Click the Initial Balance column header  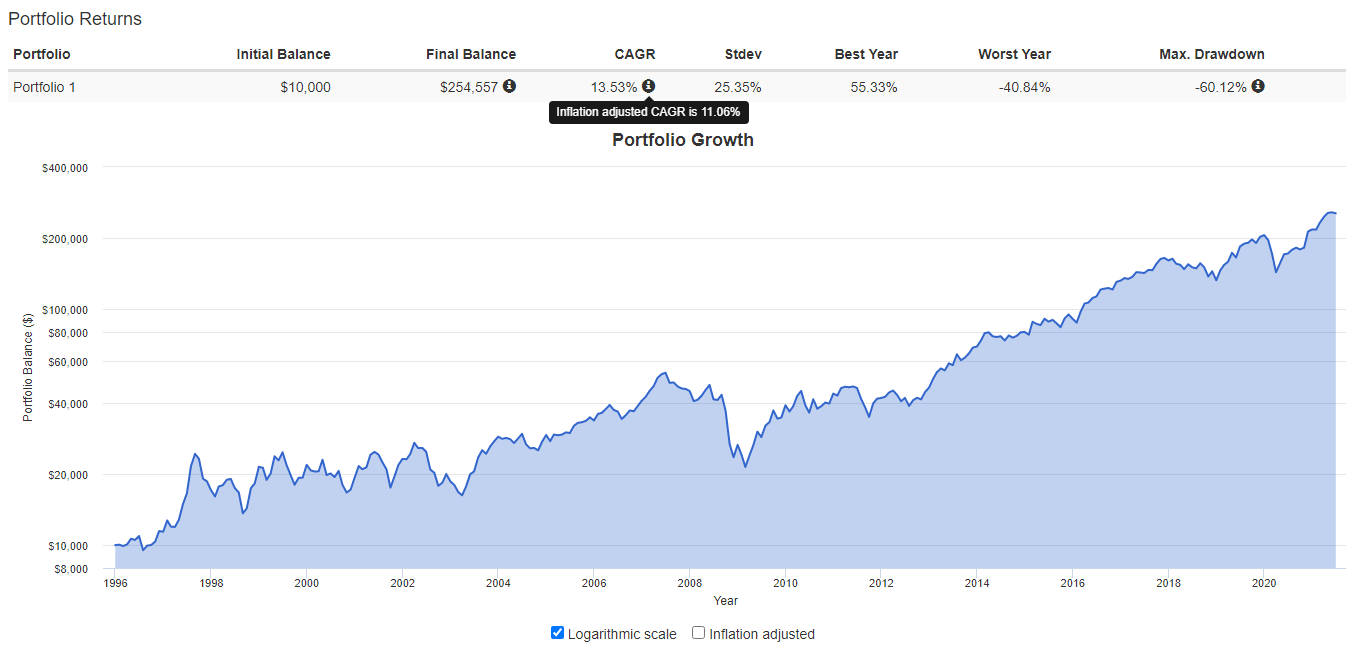click(x=283, y=54)
